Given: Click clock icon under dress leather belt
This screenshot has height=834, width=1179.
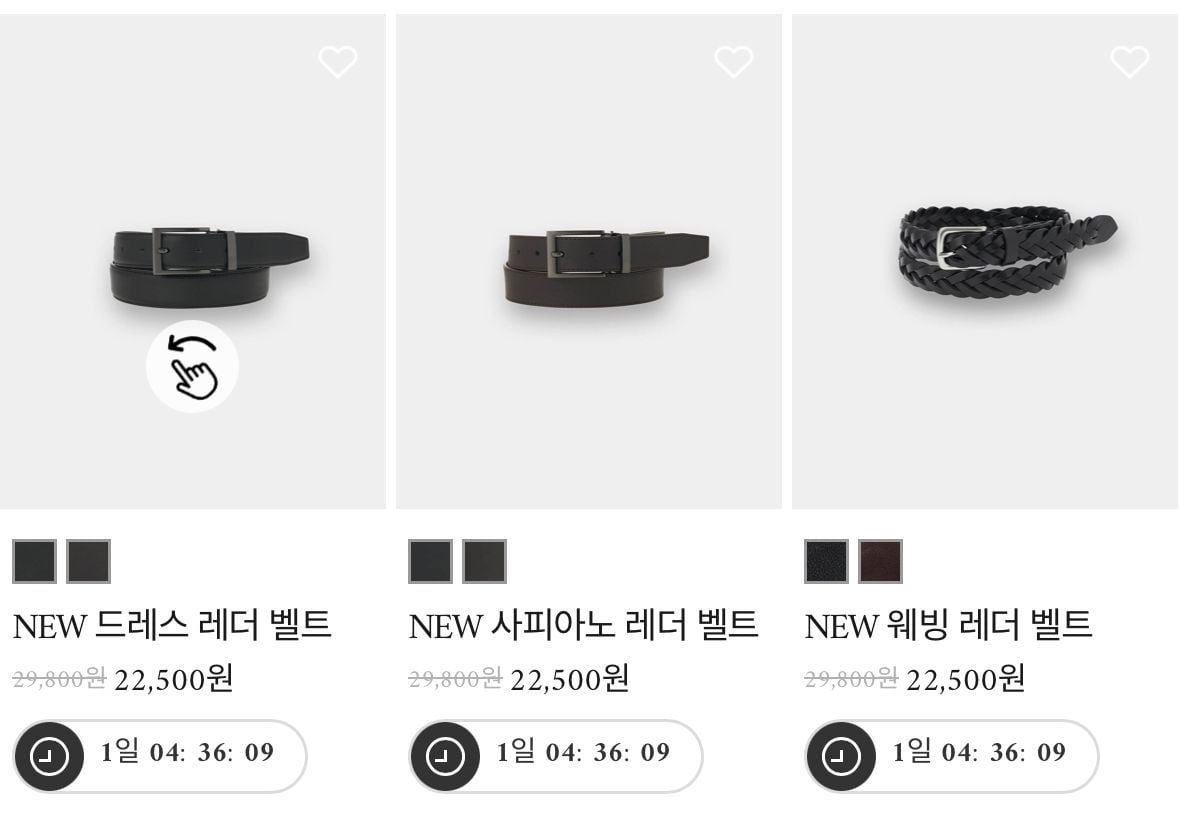Looking at the screenshot, I should click(49, 757).
